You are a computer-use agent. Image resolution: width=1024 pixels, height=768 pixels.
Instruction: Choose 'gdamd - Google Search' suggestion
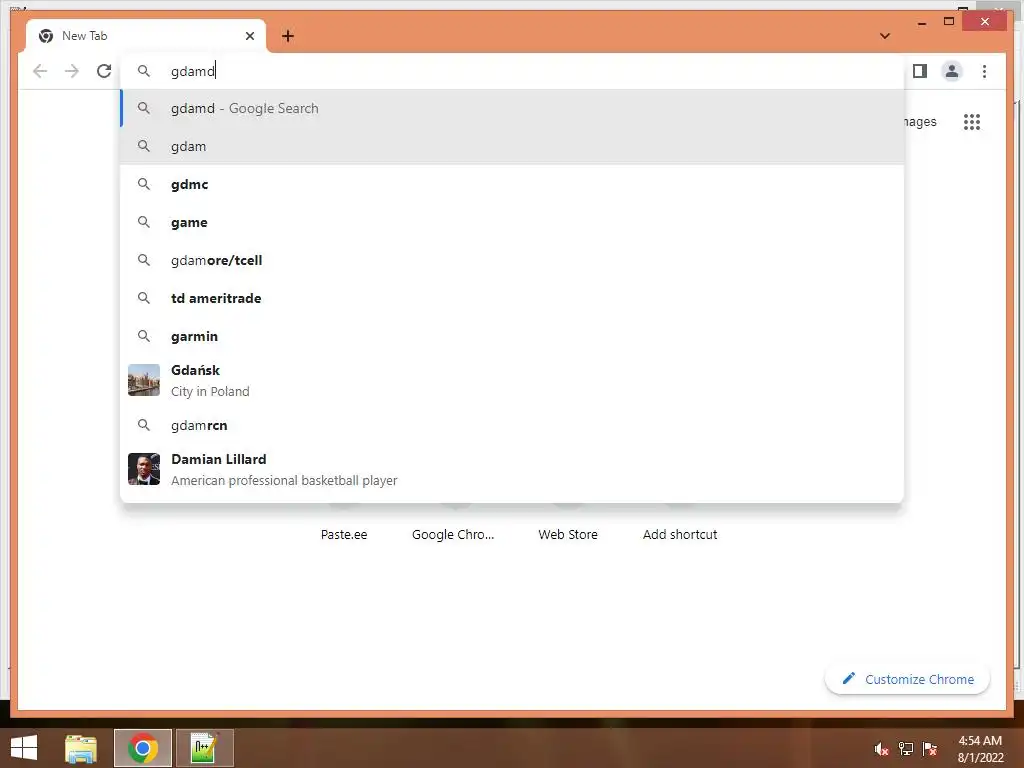[x=513, y=108]
